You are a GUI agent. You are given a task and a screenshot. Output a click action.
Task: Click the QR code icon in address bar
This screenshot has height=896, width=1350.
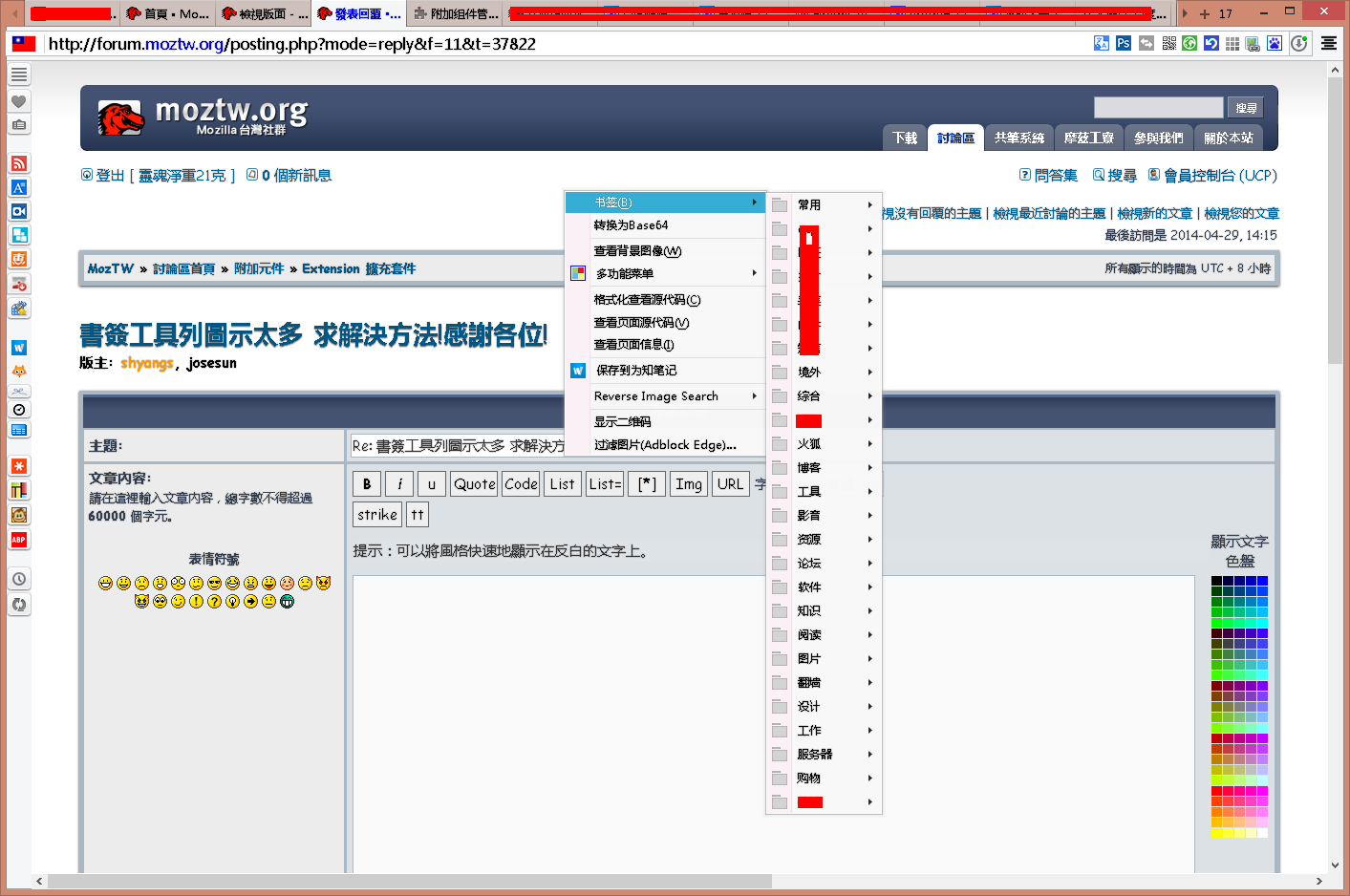pos(1168,43)
